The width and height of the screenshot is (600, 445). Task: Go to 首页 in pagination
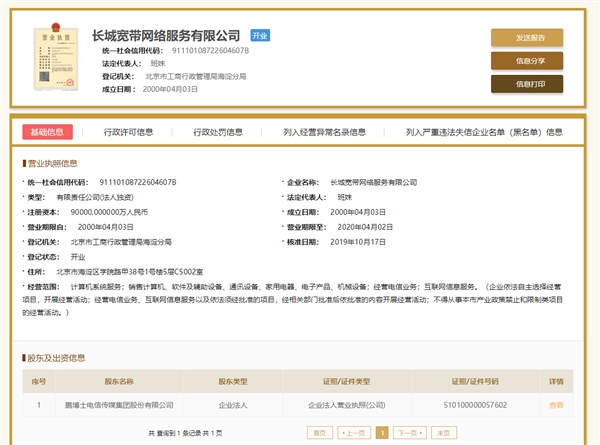click(x=320, y=433)
